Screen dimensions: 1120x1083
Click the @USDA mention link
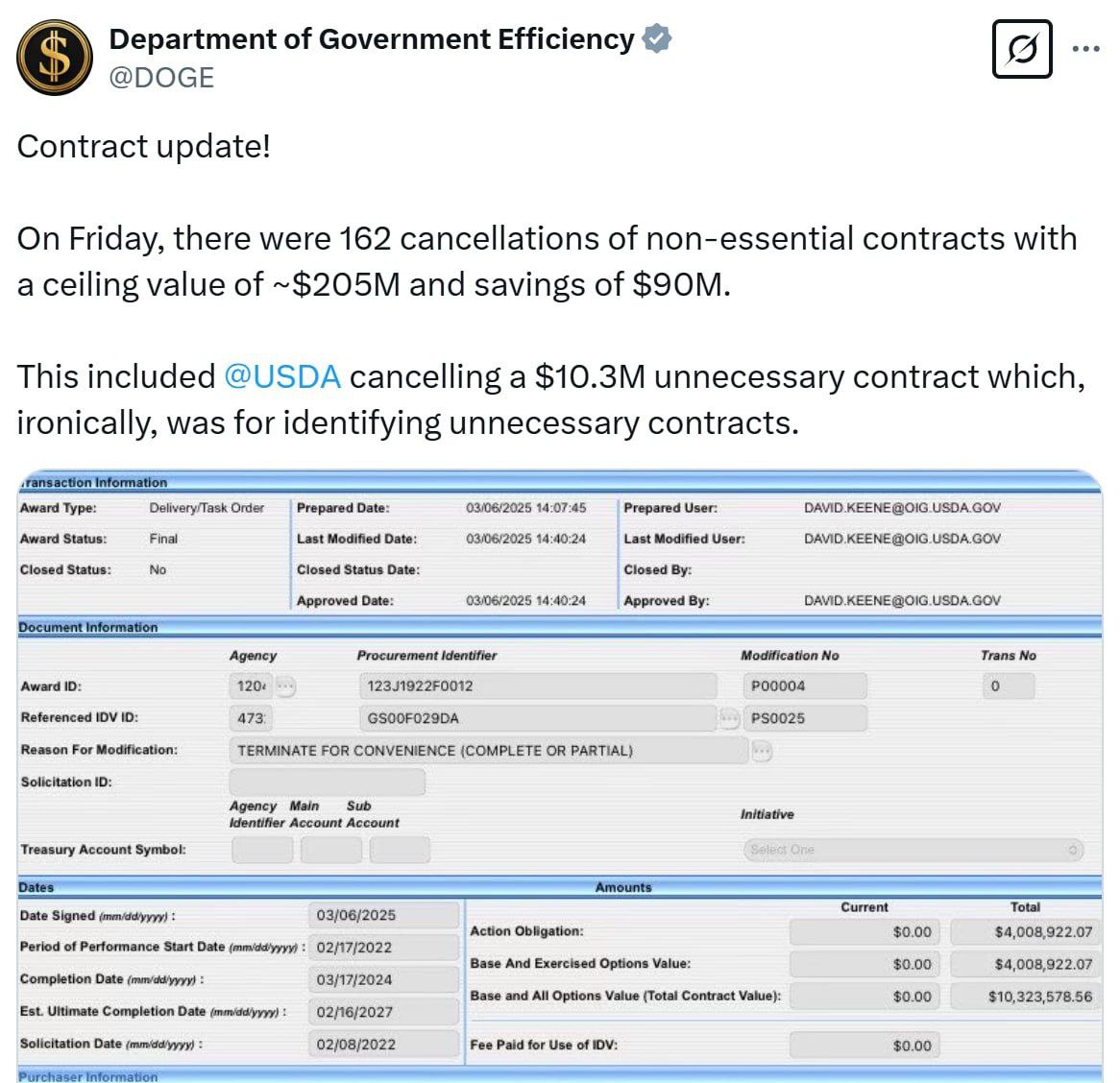(x=281, y=376)
